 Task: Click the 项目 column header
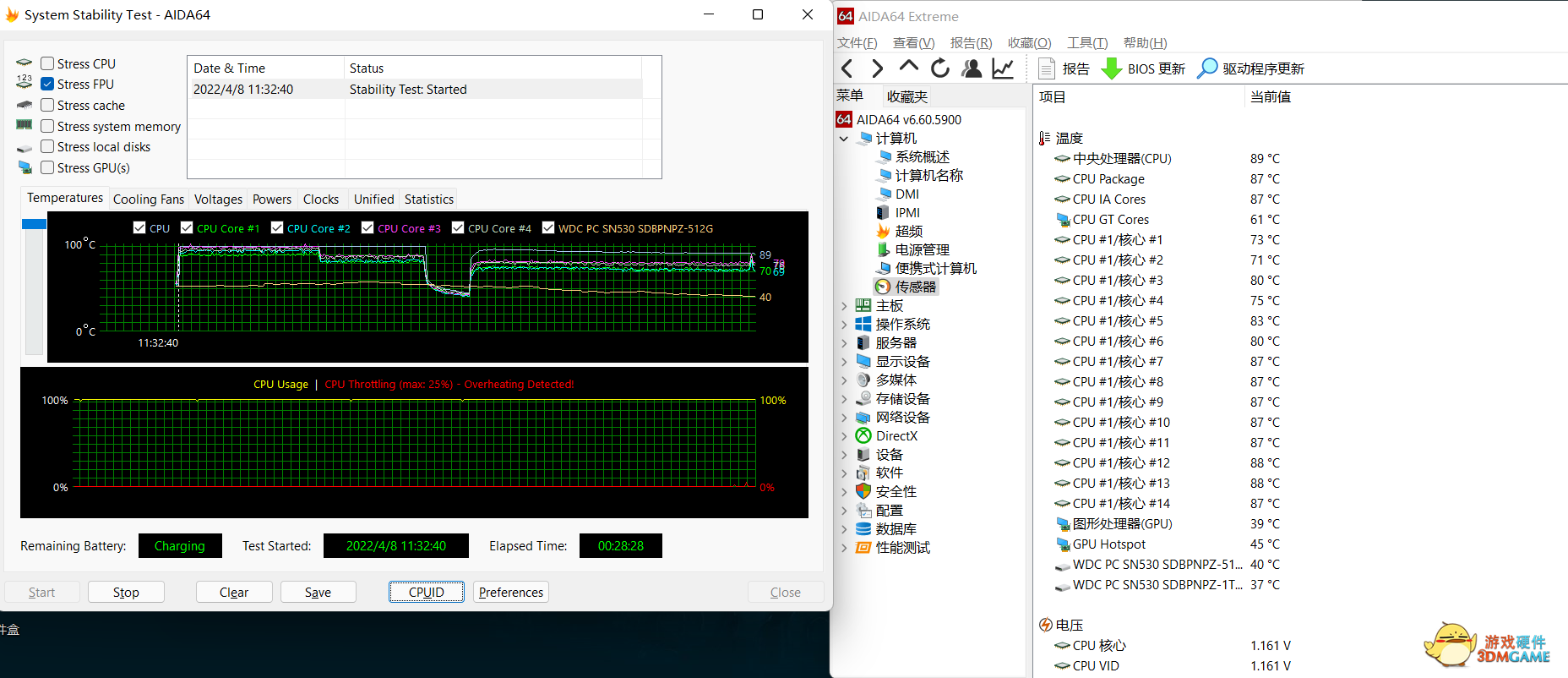point(1053,97)
